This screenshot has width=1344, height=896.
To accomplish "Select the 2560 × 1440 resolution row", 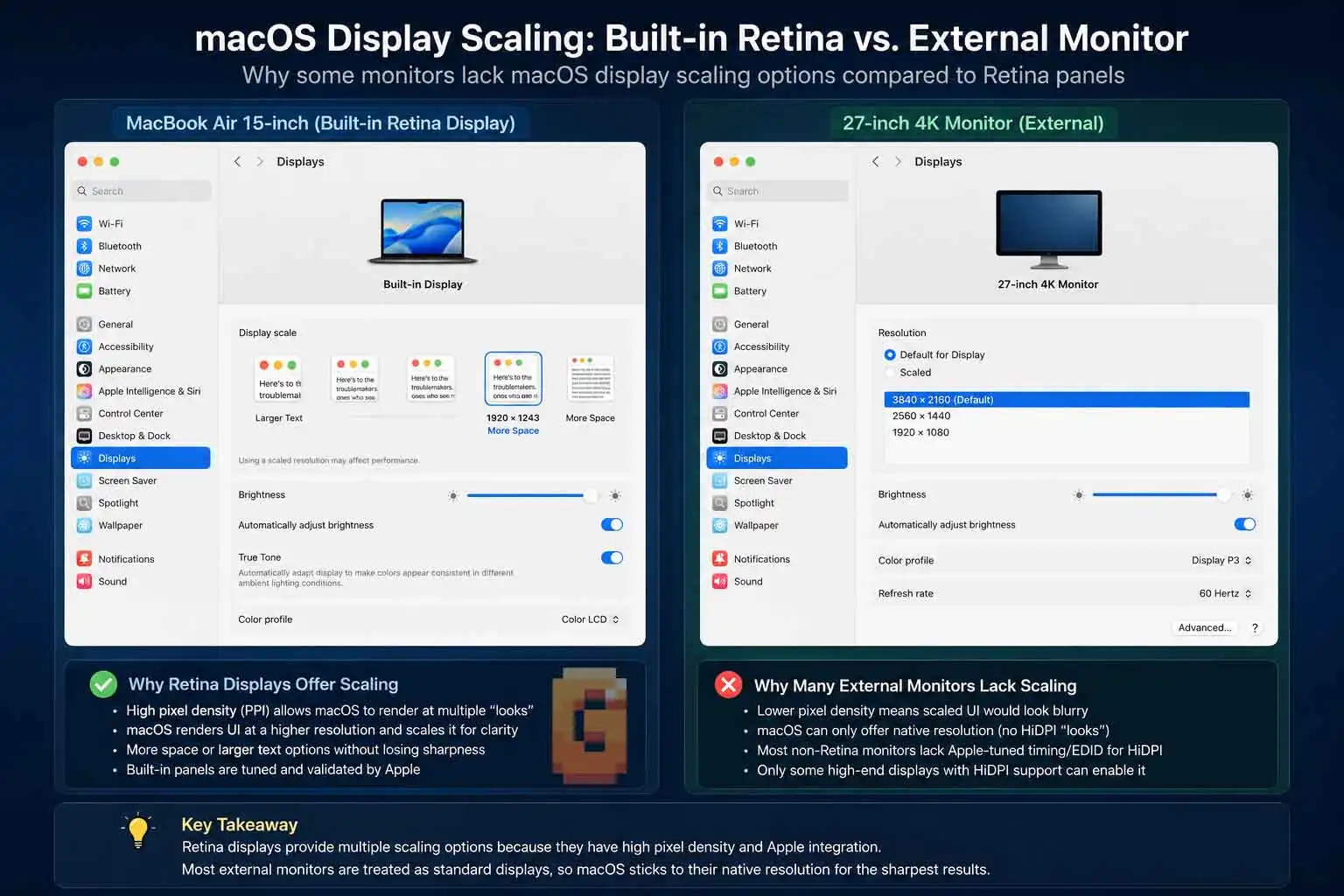I will click(x=1067, y=416).
